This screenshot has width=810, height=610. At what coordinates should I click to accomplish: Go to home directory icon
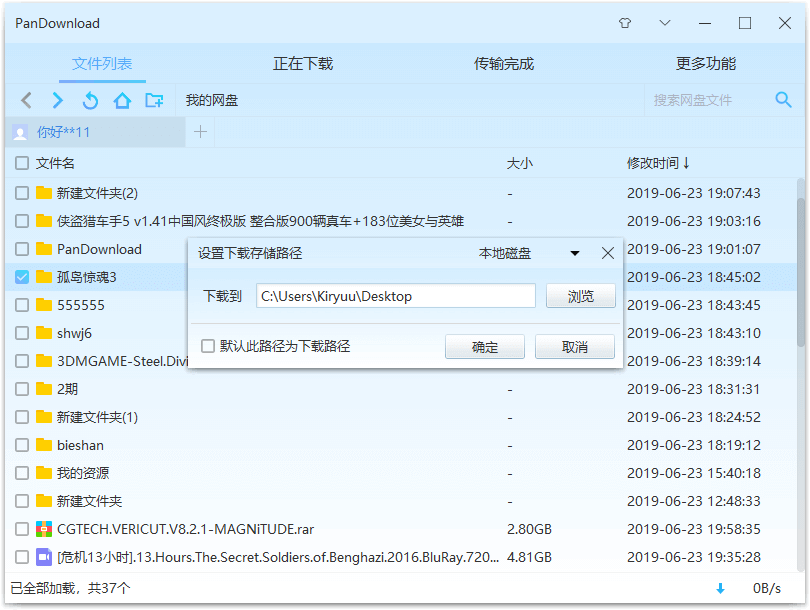coord(122,100)
